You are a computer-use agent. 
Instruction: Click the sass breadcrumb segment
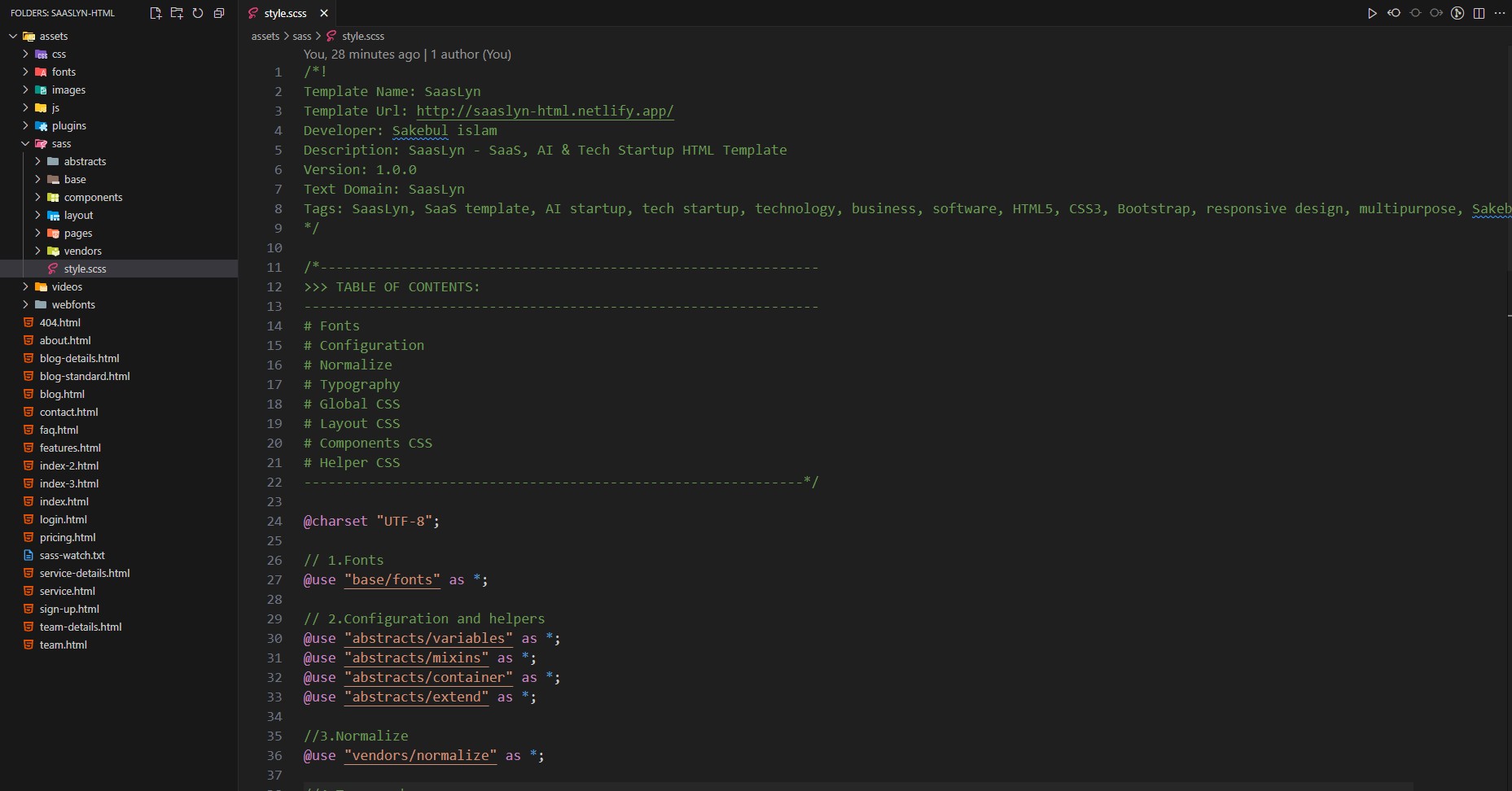coord(301,37)
